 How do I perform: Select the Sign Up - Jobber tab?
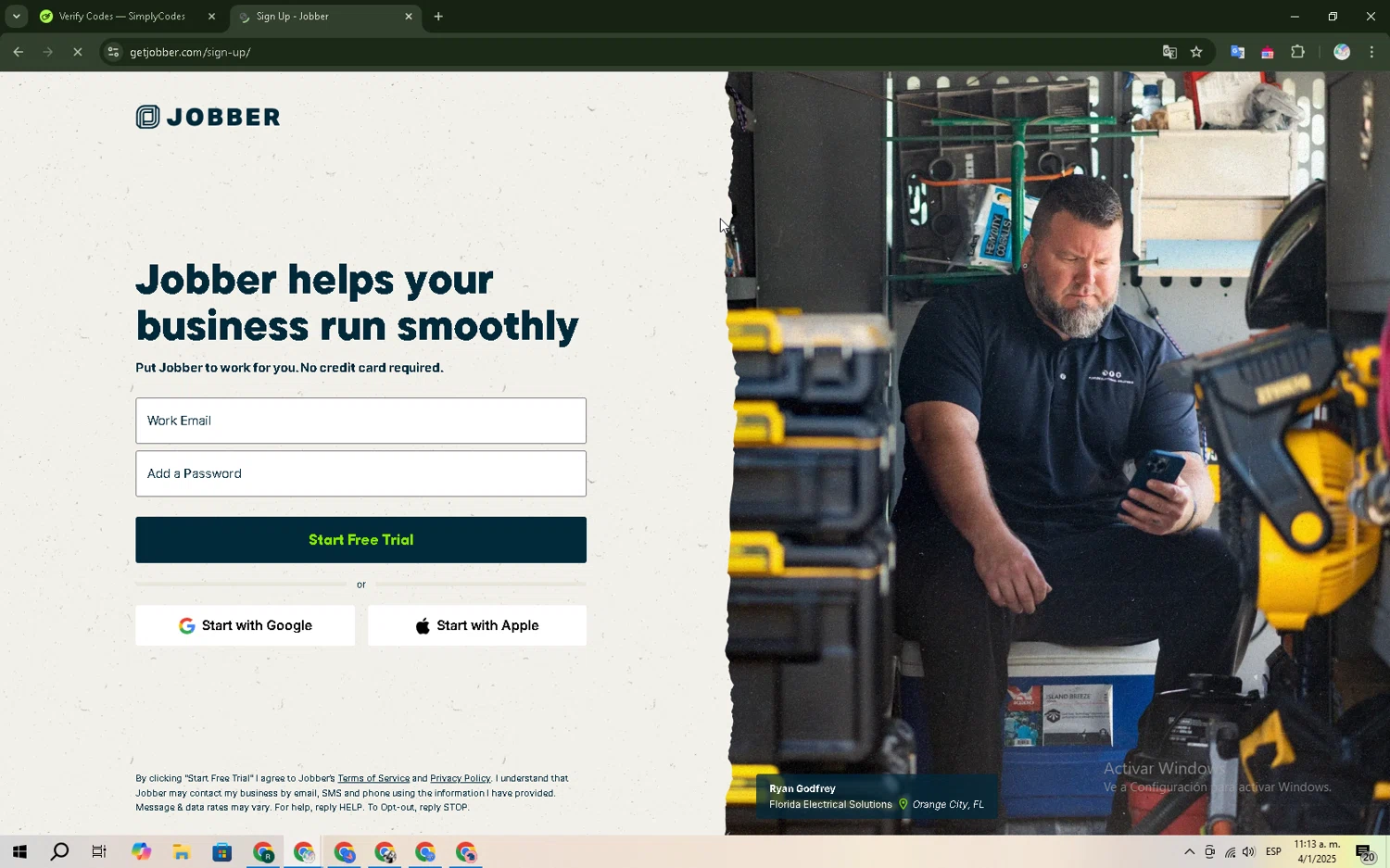(324, 17)
